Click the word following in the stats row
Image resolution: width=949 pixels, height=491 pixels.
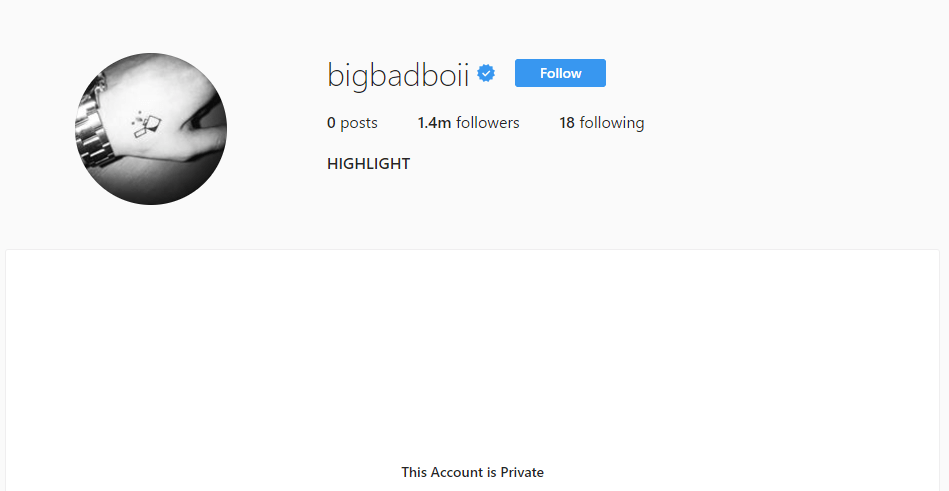tap(612, 124)
